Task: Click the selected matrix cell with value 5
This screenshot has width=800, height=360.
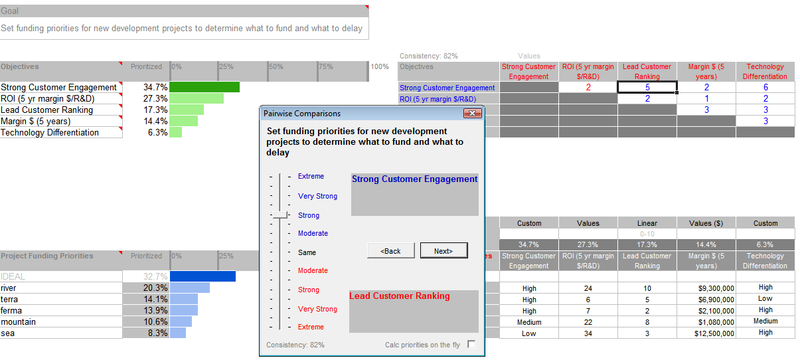Action: (x=647, y=87)
